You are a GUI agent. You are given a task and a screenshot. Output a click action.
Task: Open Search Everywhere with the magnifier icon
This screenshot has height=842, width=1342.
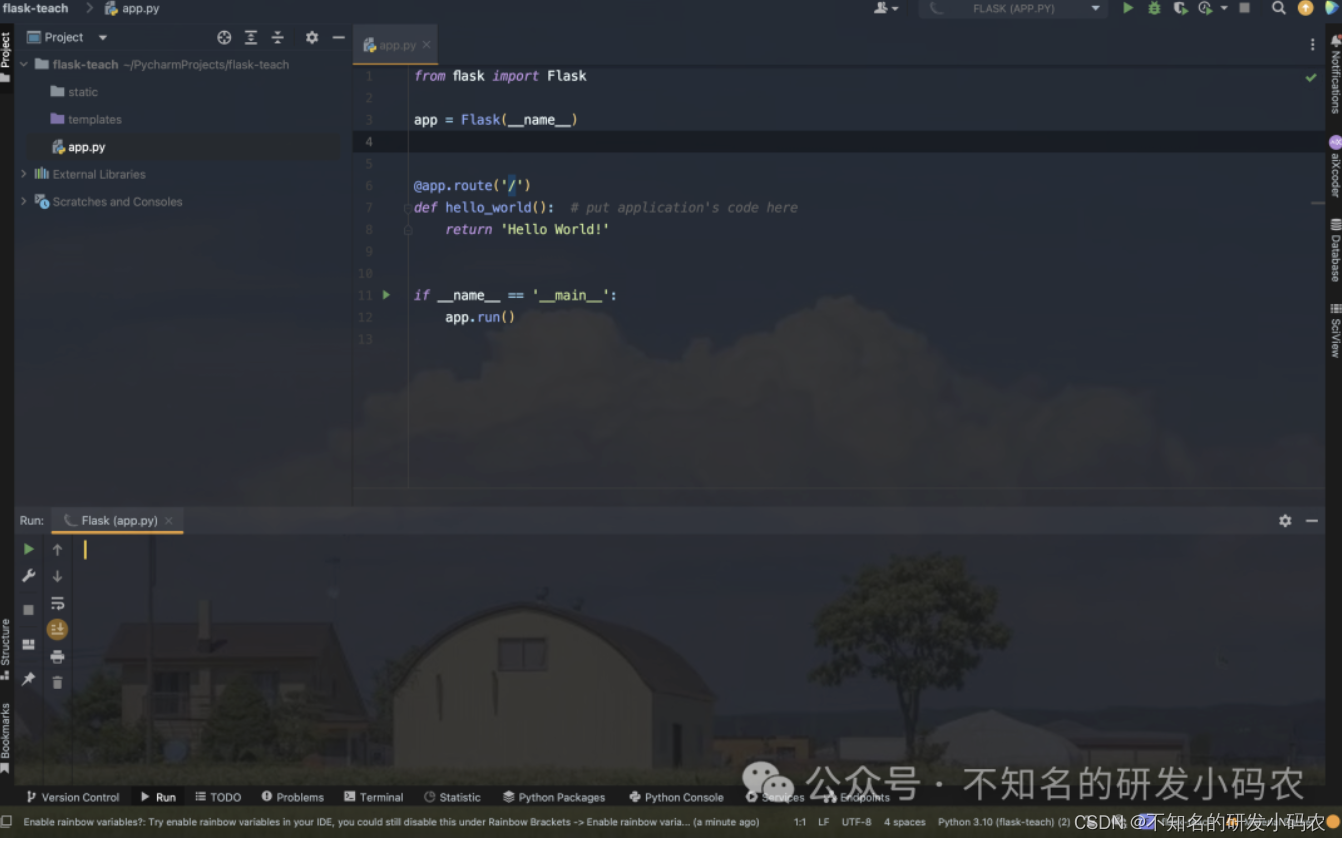(1279, 8)
